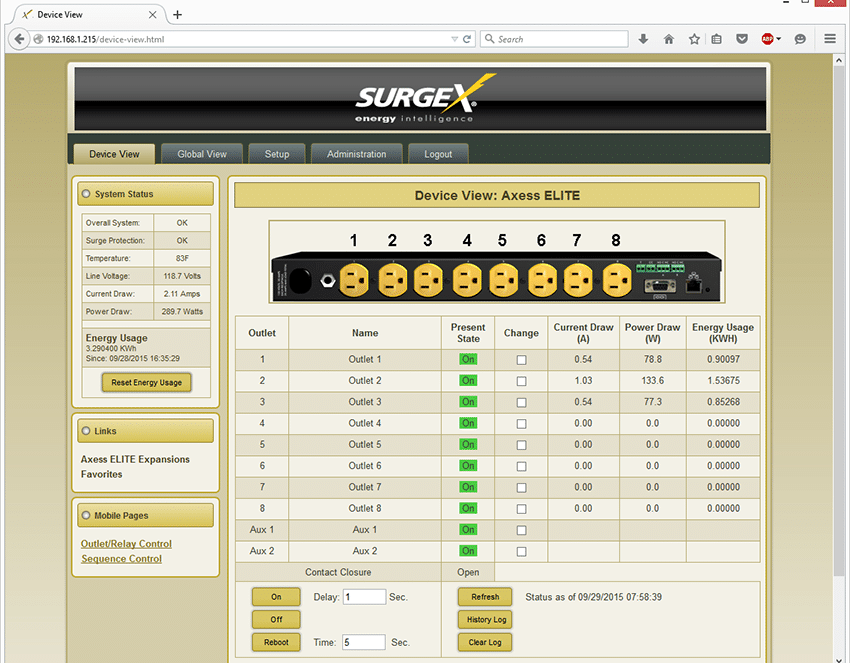Click the scrollbar up arrow

pos(839,60)
